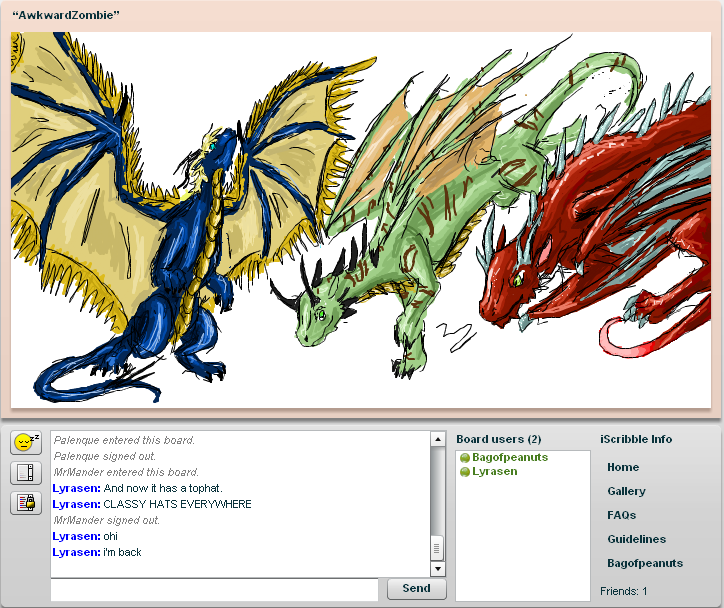This screenshot has height=608, width=724.
Task: Focus the chat message input field
Action: (x=214, y=589)
